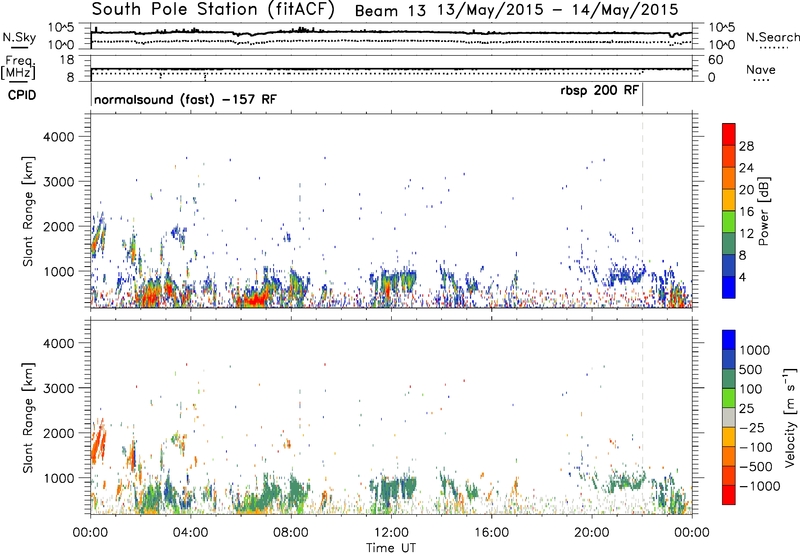Pick Power colorbar segment between 24 and 28
The height and width of the screenshot is (554, 800).
[729, 155]
